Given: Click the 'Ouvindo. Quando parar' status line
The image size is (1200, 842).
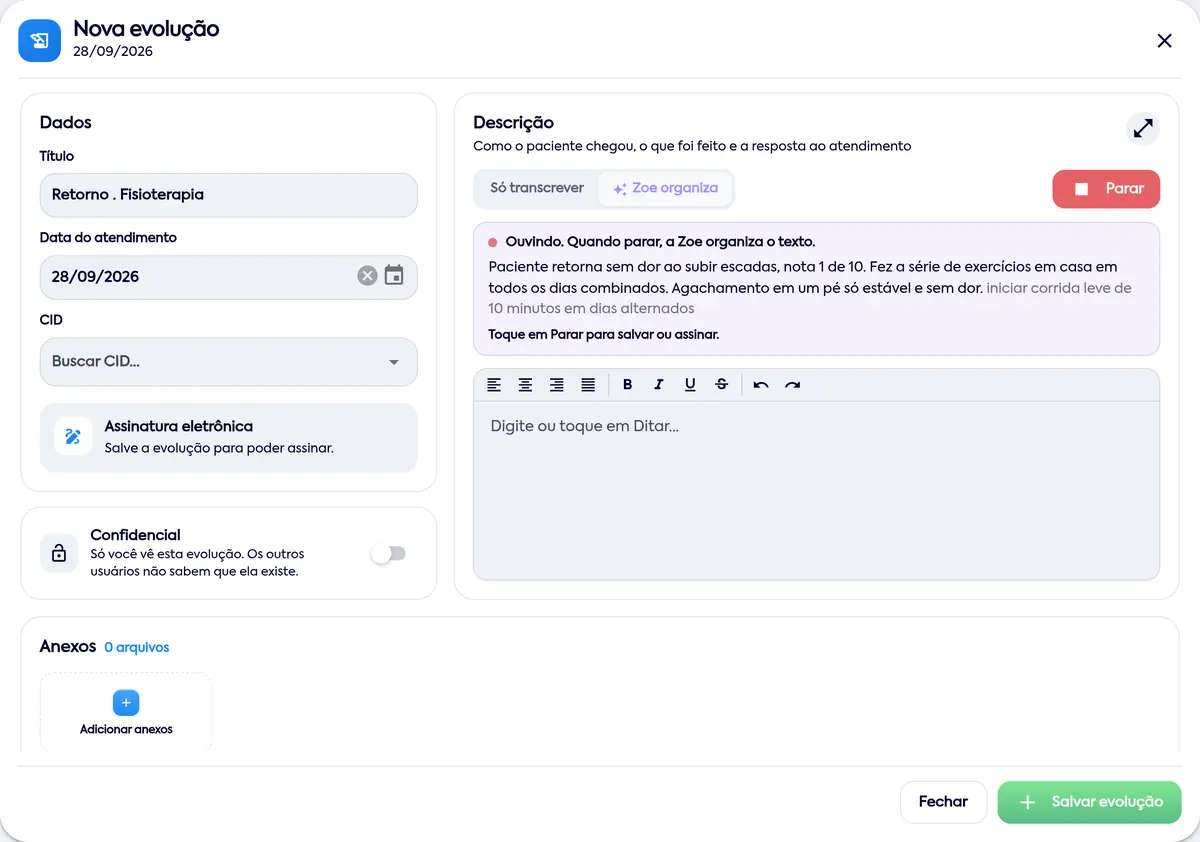Looking at the screenshot, I should (x=660, y=242).
